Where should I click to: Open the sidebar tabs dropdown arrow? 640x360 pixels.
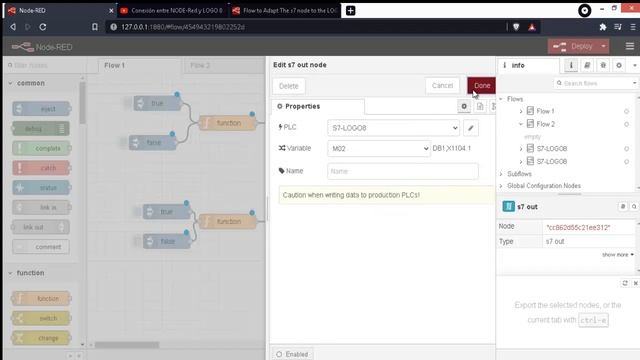pos(635,65)
